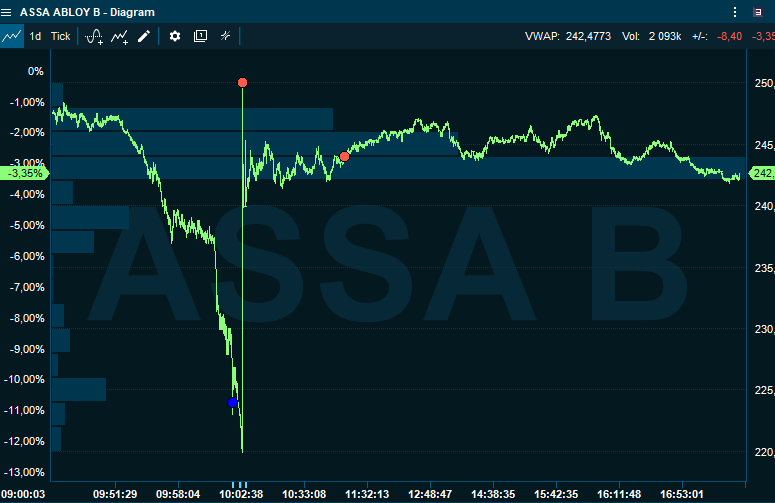The image size is (775, 503).
Task: Click the -7,00% axis label
Action: [27, 287]
